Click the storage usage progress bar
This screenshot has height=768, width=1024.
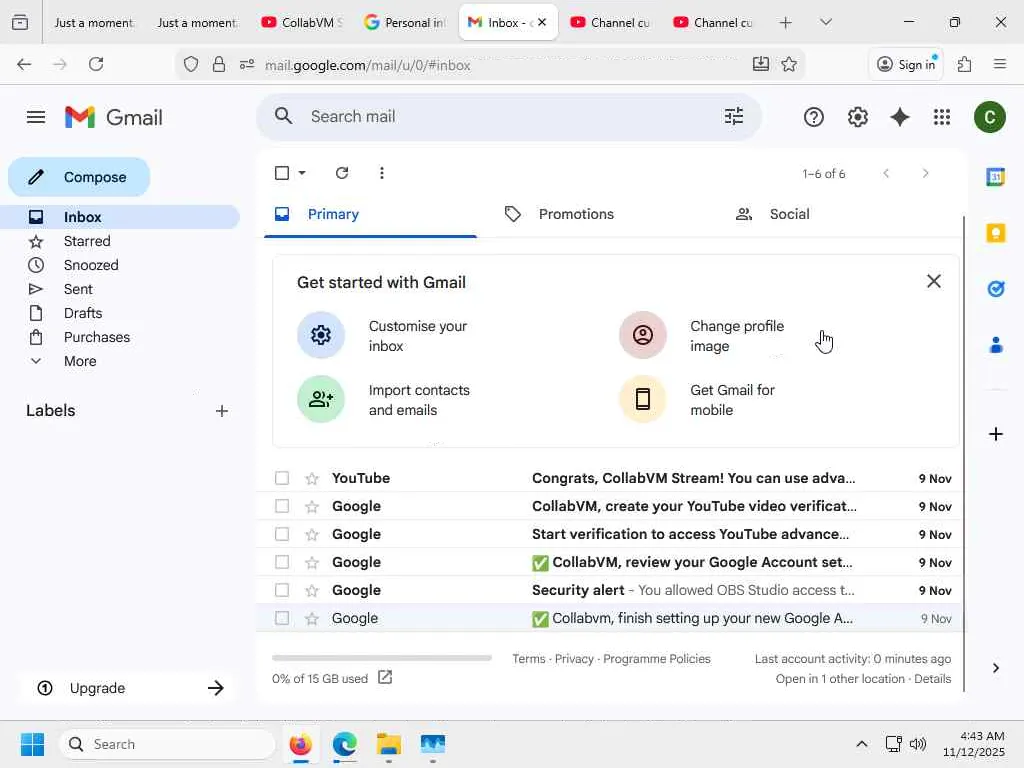(381, 658)
